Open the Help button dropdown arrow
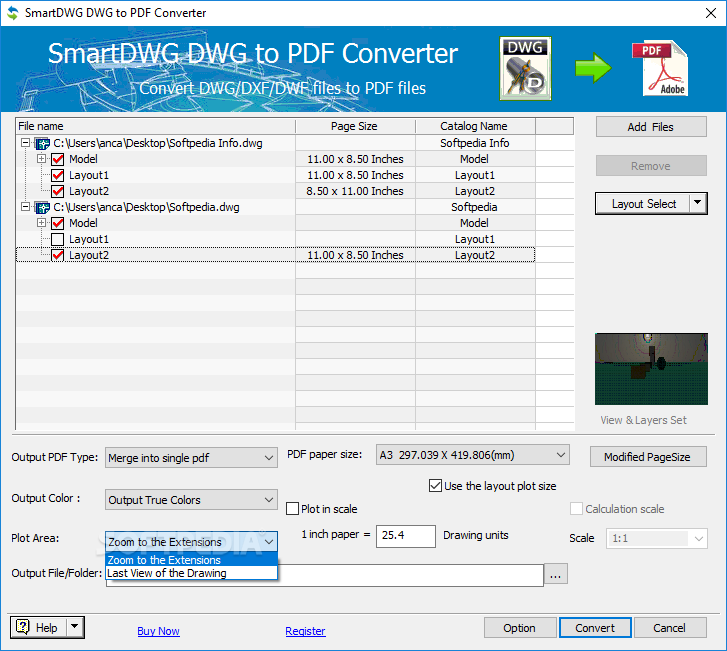Image resolution: width=727 pixels, height=651 pixels. tap(75, 627)
